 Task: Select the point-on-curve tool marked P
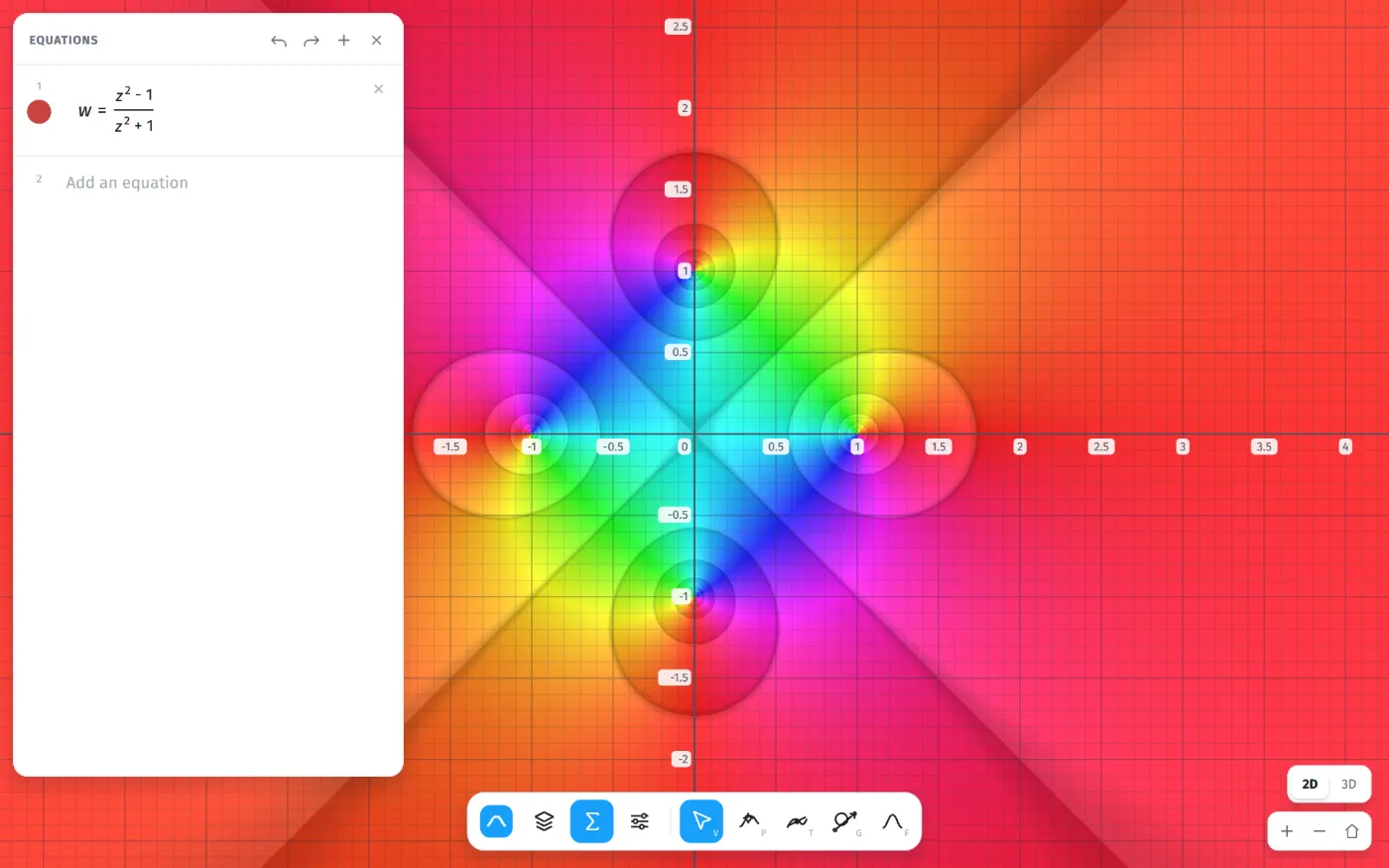750,821
